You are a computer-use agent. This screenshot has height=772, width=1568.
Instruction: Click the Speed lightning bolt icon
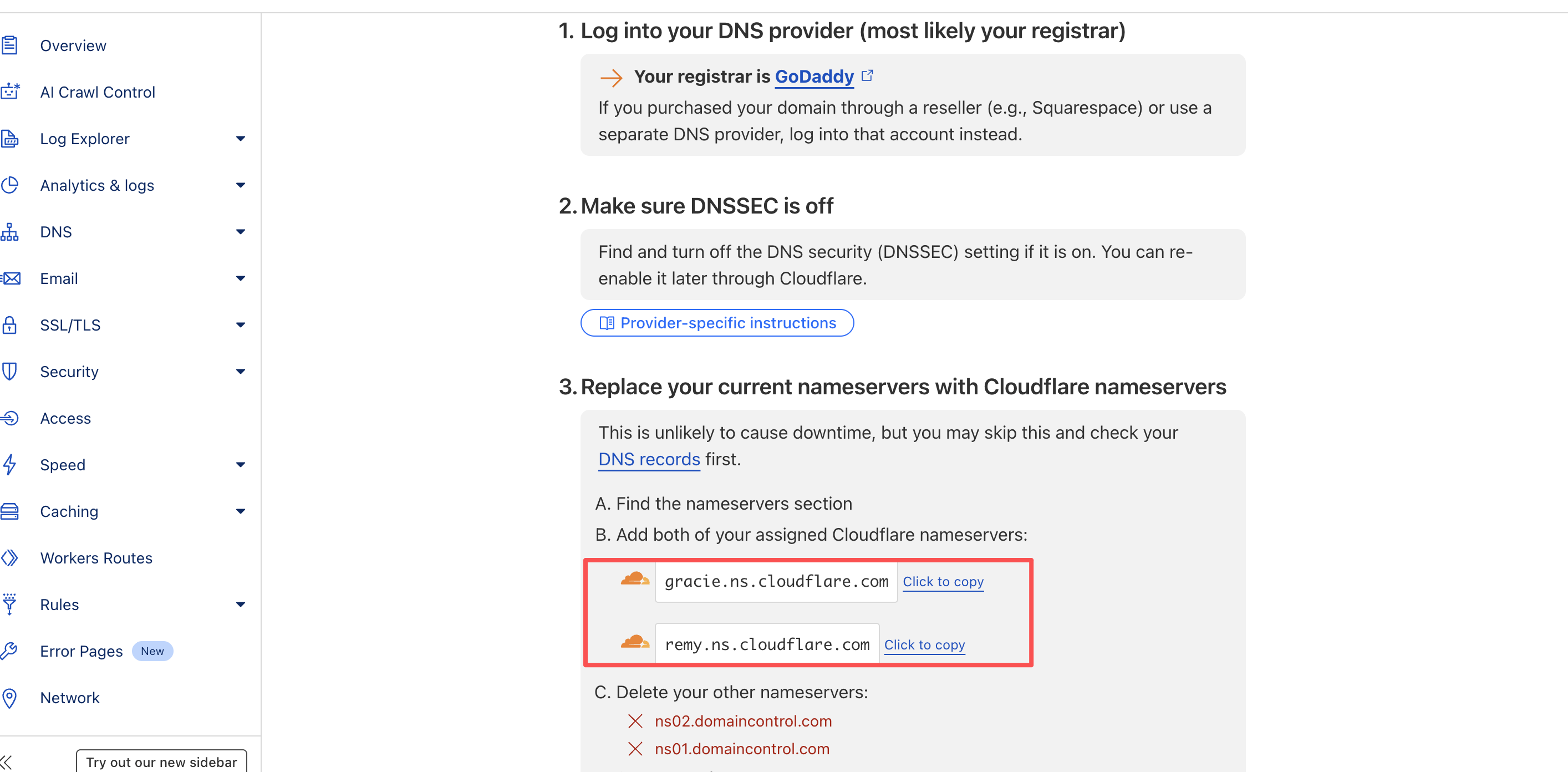tap(10, 465)
